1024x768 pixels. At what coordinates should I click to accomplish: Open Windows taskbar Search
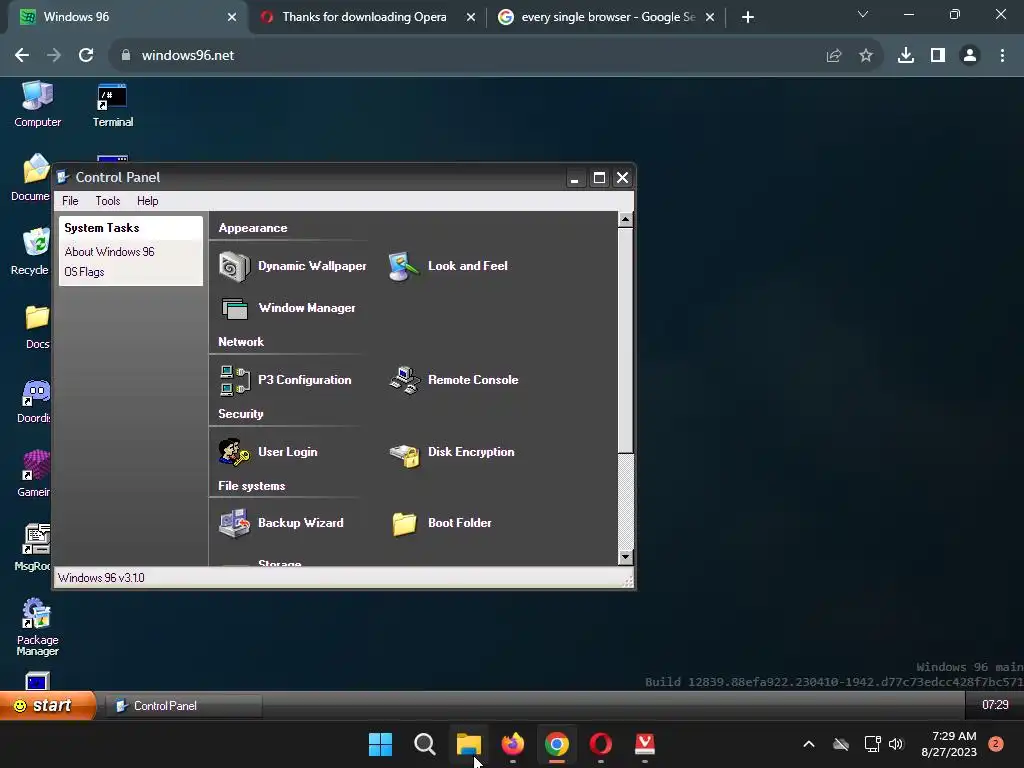pos(424,744)
